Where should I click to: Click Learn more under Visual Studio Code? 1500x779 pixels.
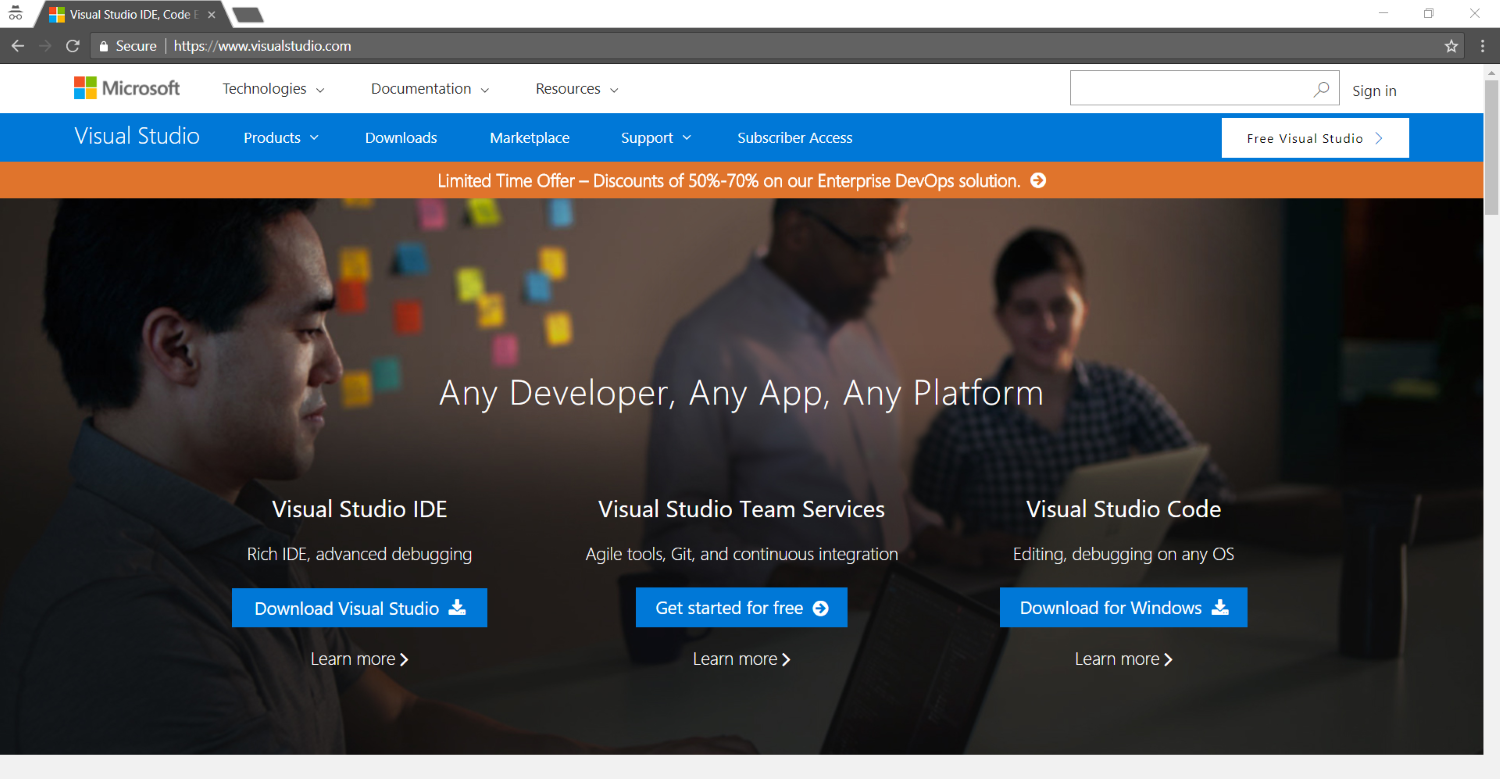point(1123,659)
